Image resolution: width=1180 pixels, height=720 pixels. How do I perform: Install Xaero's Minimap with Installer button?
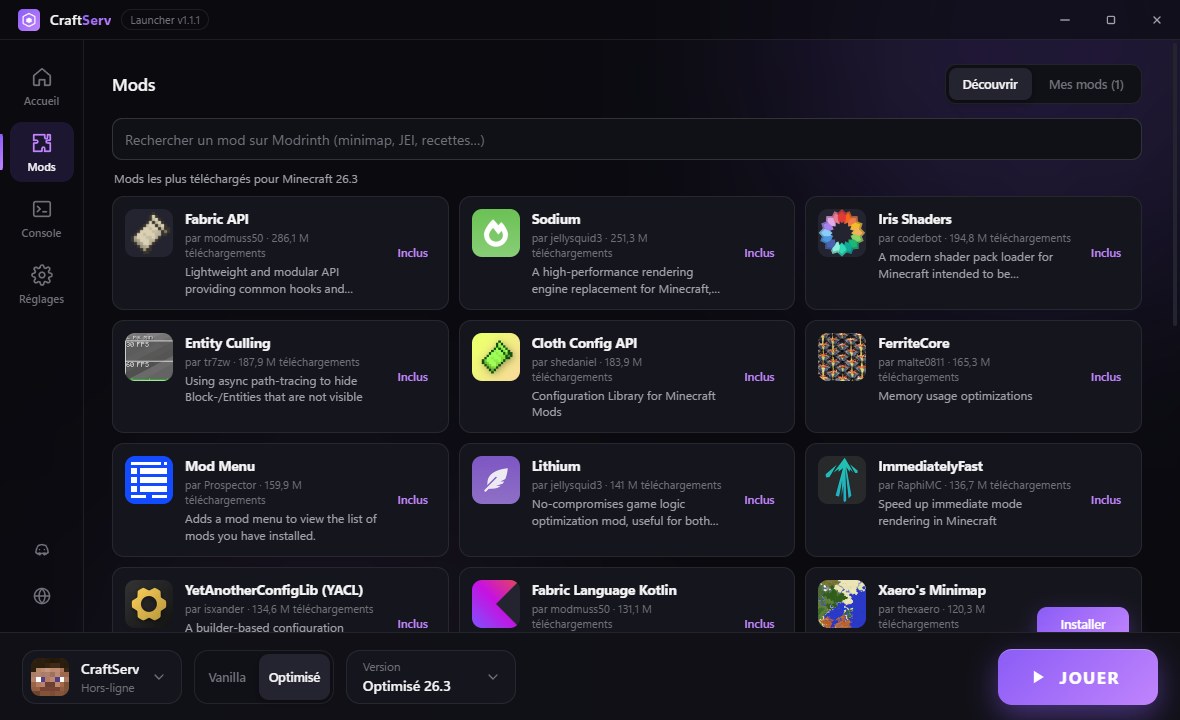1083,621
